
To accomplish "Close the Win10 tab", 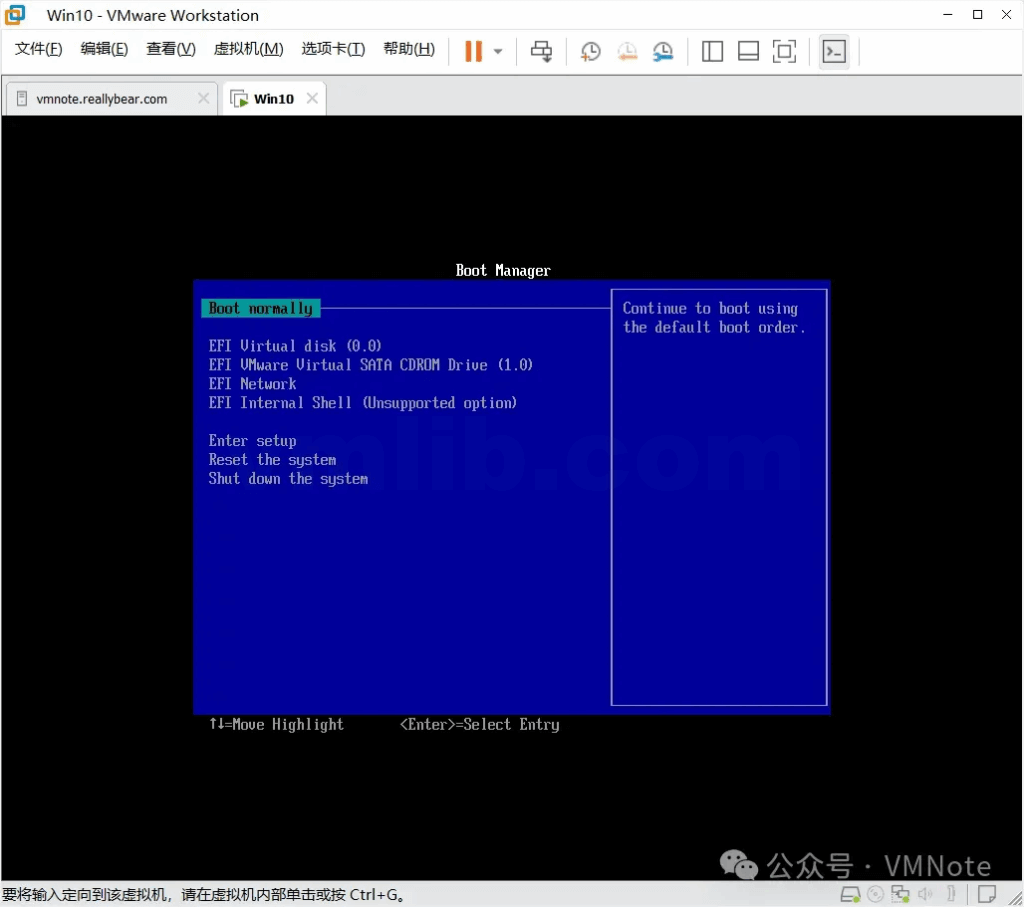I will [x=312, y=98].
